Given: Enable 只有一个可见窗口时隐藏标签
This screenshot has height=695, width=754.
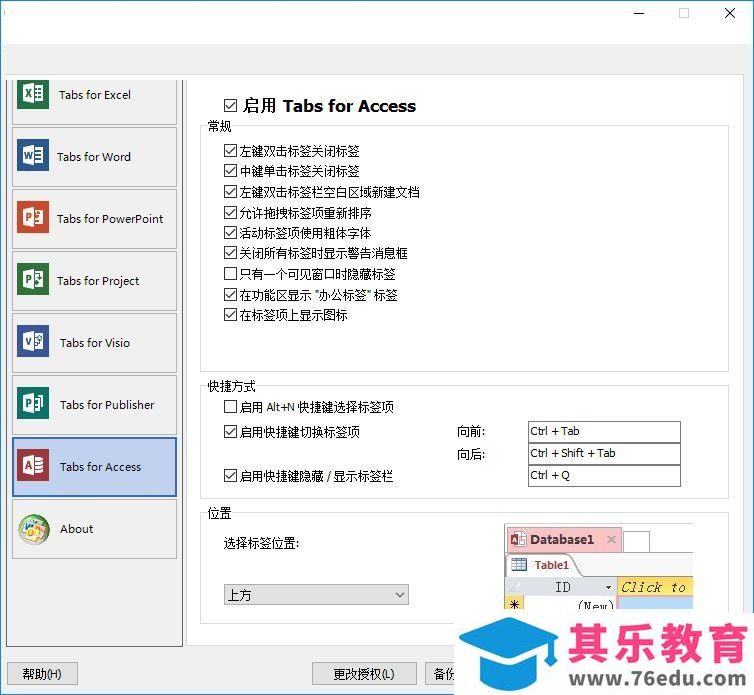Looking at the screenshot, I should pyautogui.click(x=230, y=274).
